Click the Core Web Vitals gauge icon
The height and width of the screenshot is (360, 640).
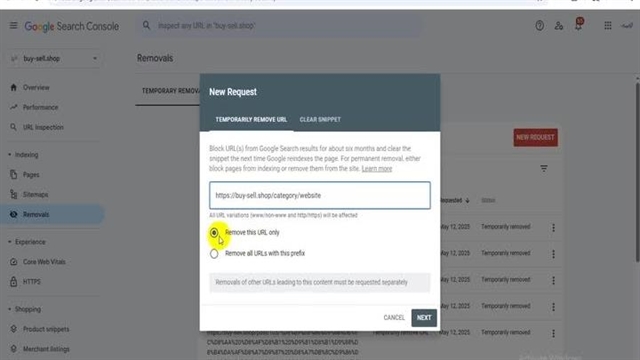click(x=13, y=262)
